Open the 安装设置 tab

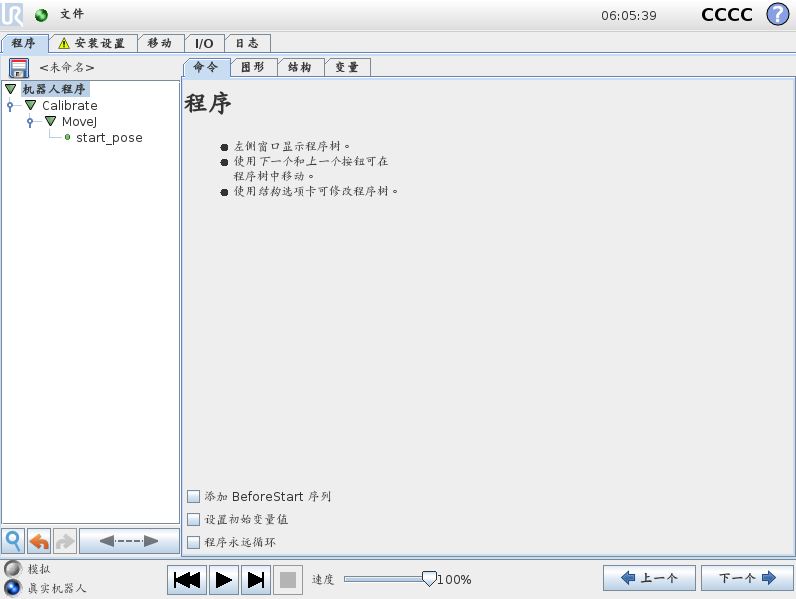(x=93, y=44)
